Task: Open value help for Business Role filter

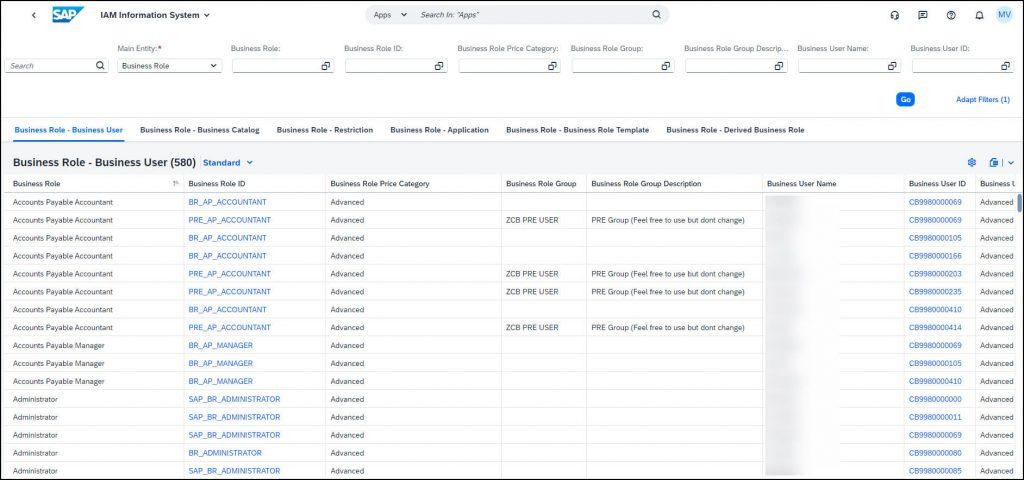Action: click(x=325, y=66)
